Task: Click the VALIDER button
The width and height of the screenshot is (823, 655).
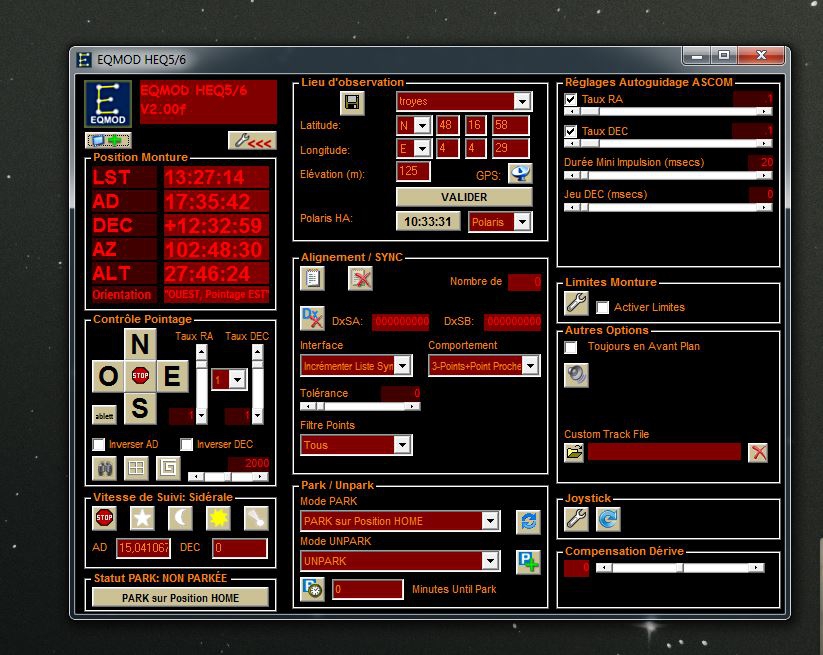Action: (x=464, y=197)
